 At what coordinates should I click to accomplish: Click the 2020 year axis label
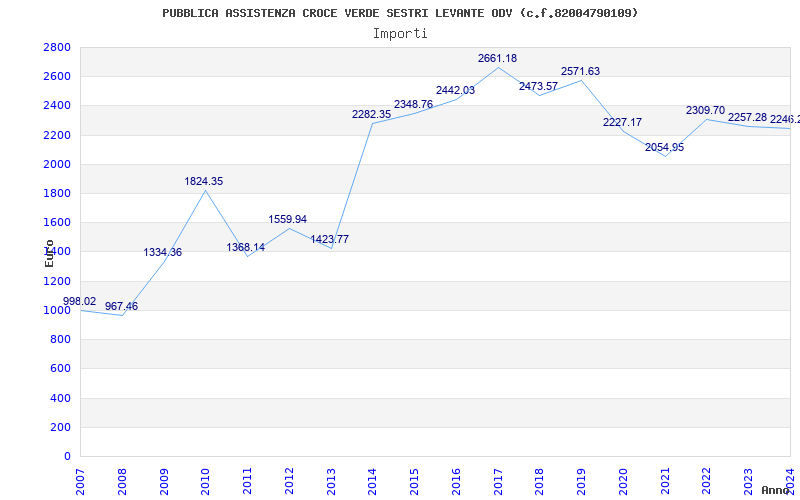[623, 482]
